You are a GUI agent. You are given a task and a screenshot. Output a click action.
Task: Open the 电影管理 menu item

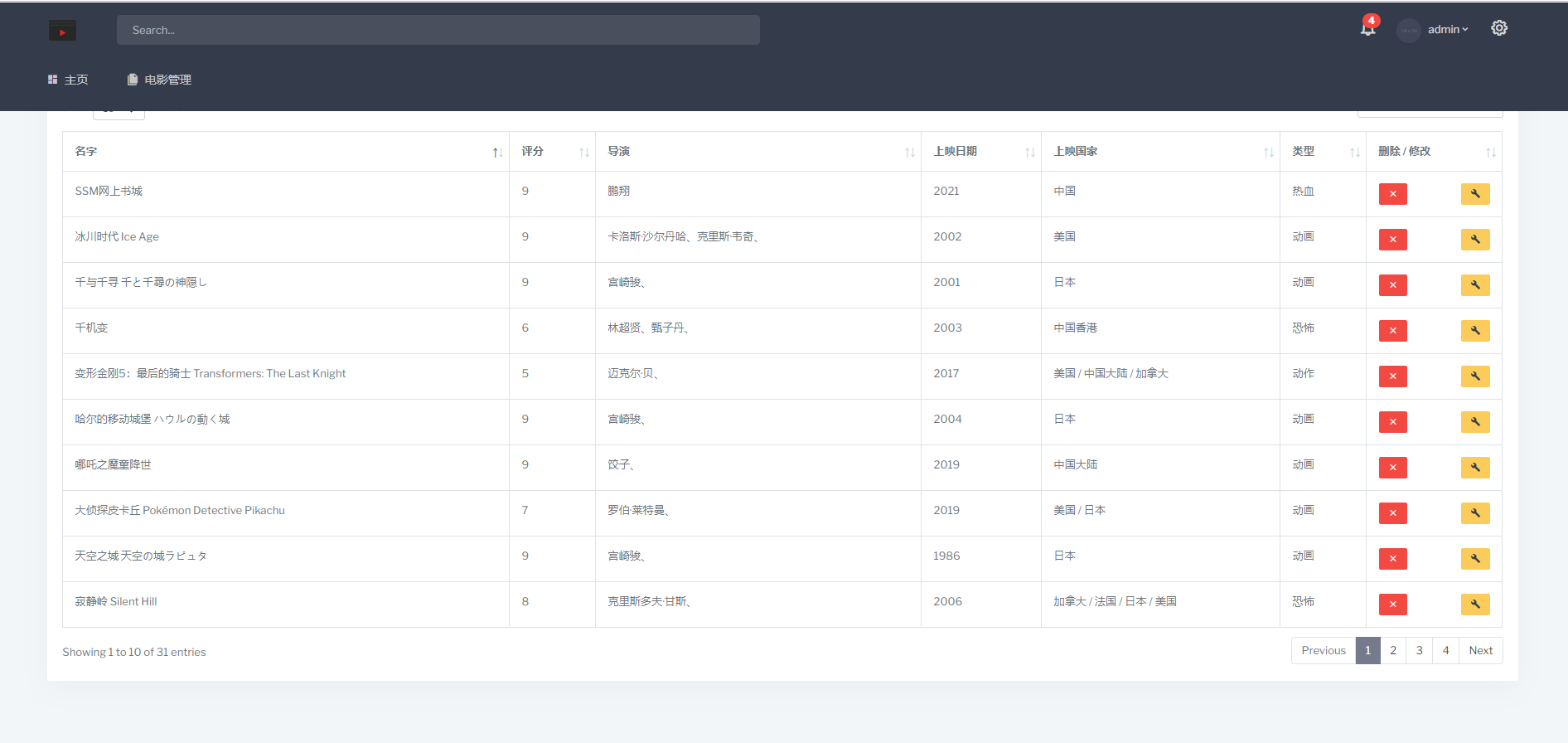pyautogui.click(x=159, y=80)
